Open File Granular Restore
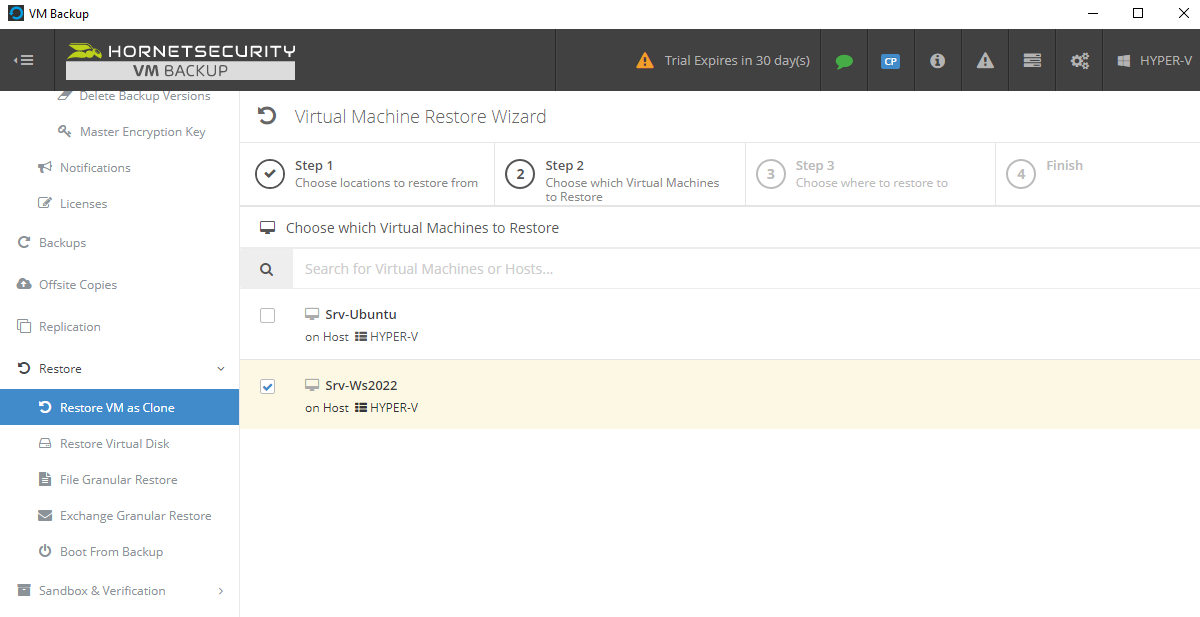Screen dimensions: 1200x617 (x=118, y=480)
